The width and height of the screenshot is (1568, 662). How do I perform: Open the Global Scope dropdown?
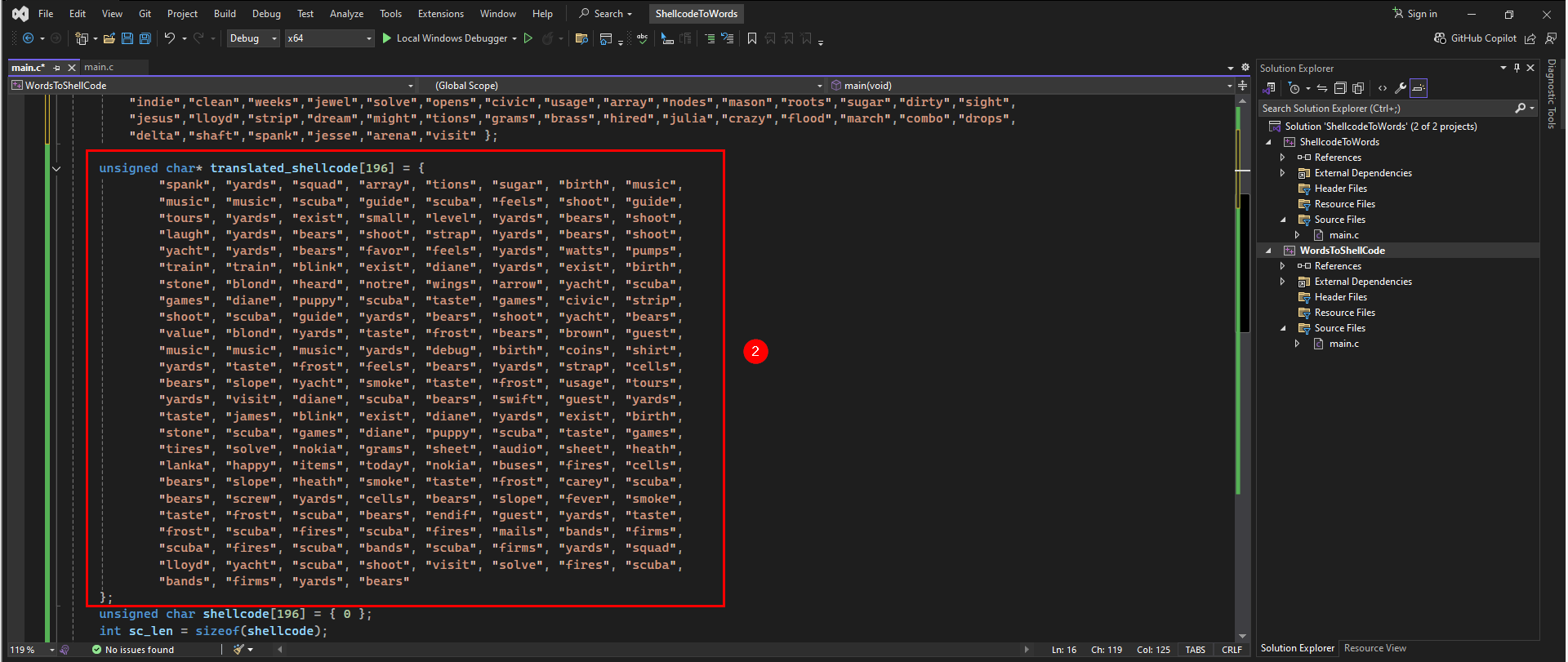[622, 85]
